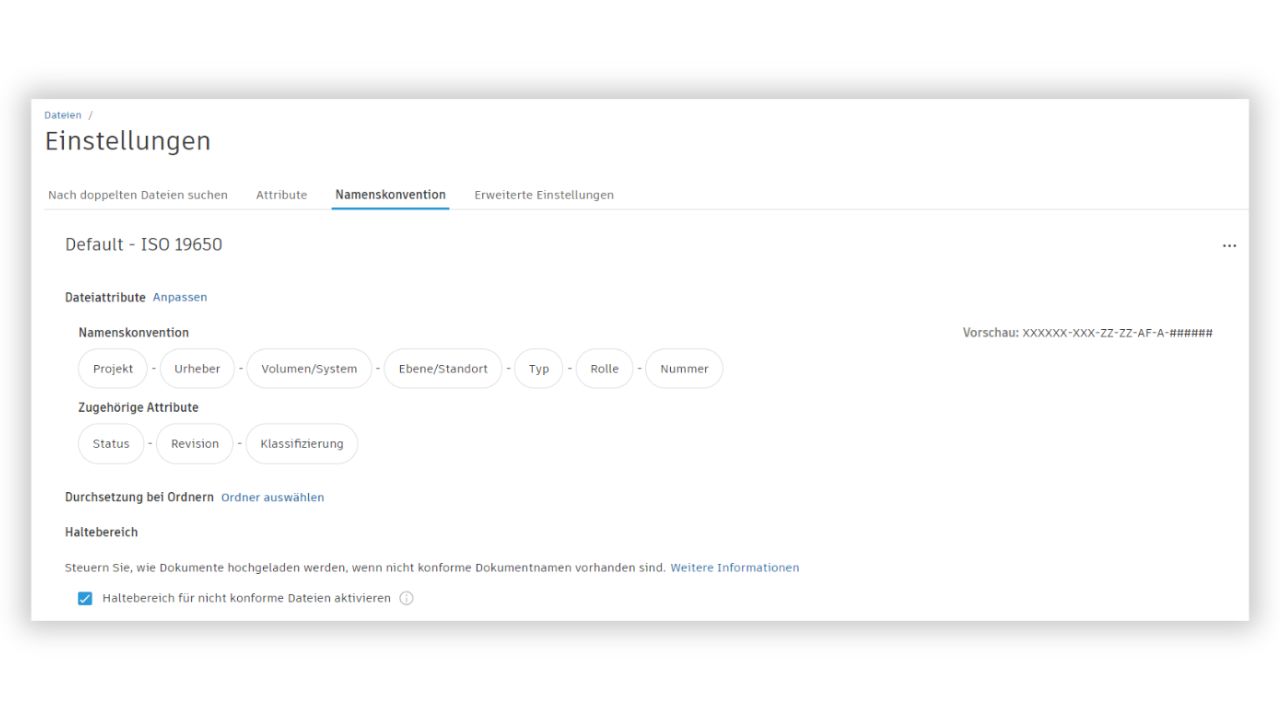
Task: Click the Anpassen link next to Dateiattribute
Action: pyautogui.click(x=180, y=297)
